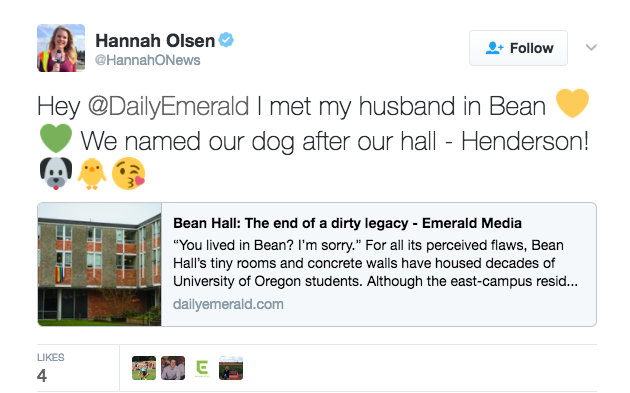Click the dailyemerald.com domain link

pos(228,304)
